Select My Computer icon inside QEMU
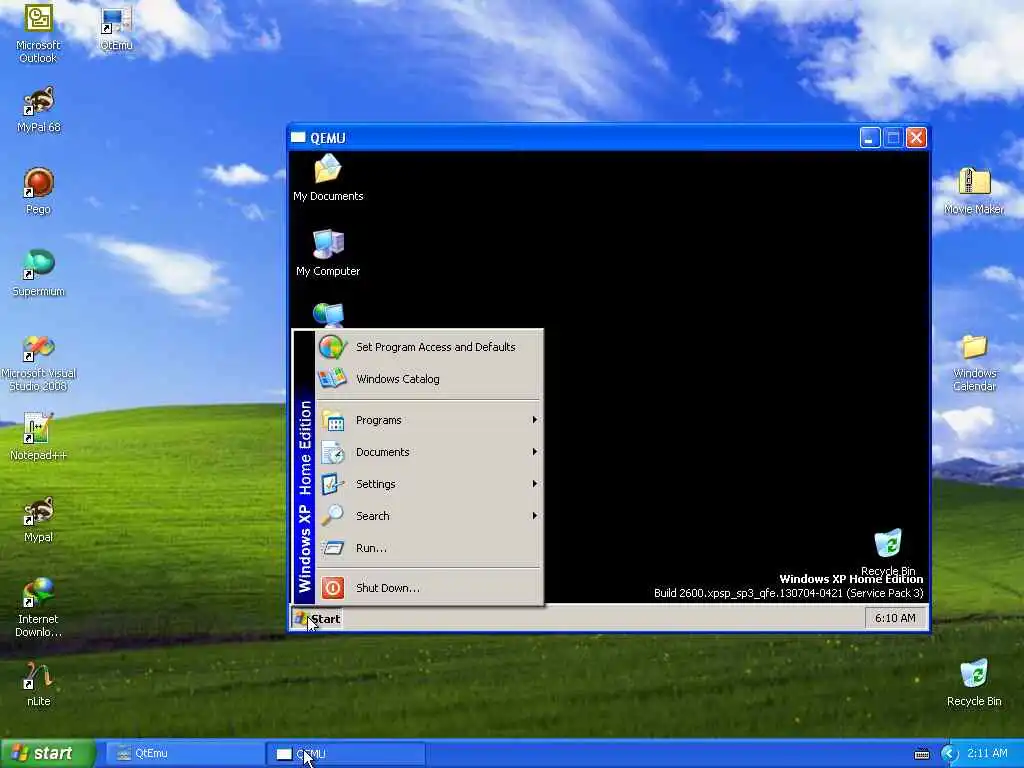Viewport: 1024px width, 768px height. tap(328, 244)
